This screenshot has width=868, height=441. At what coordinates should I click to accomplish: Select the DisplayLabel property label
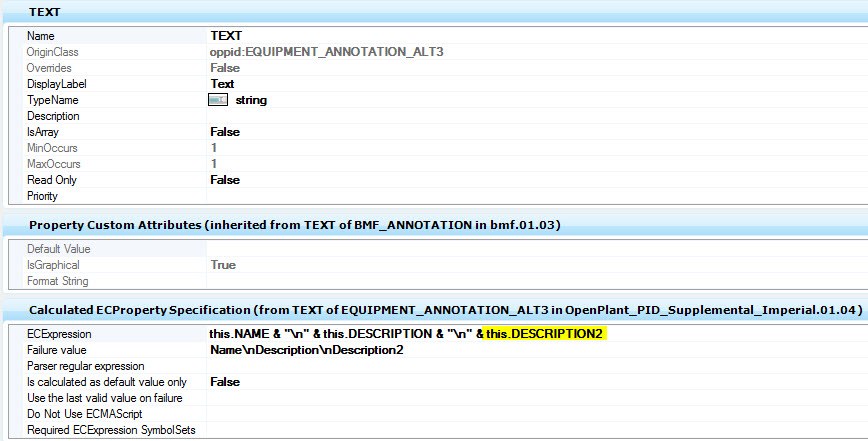(56, 84)
